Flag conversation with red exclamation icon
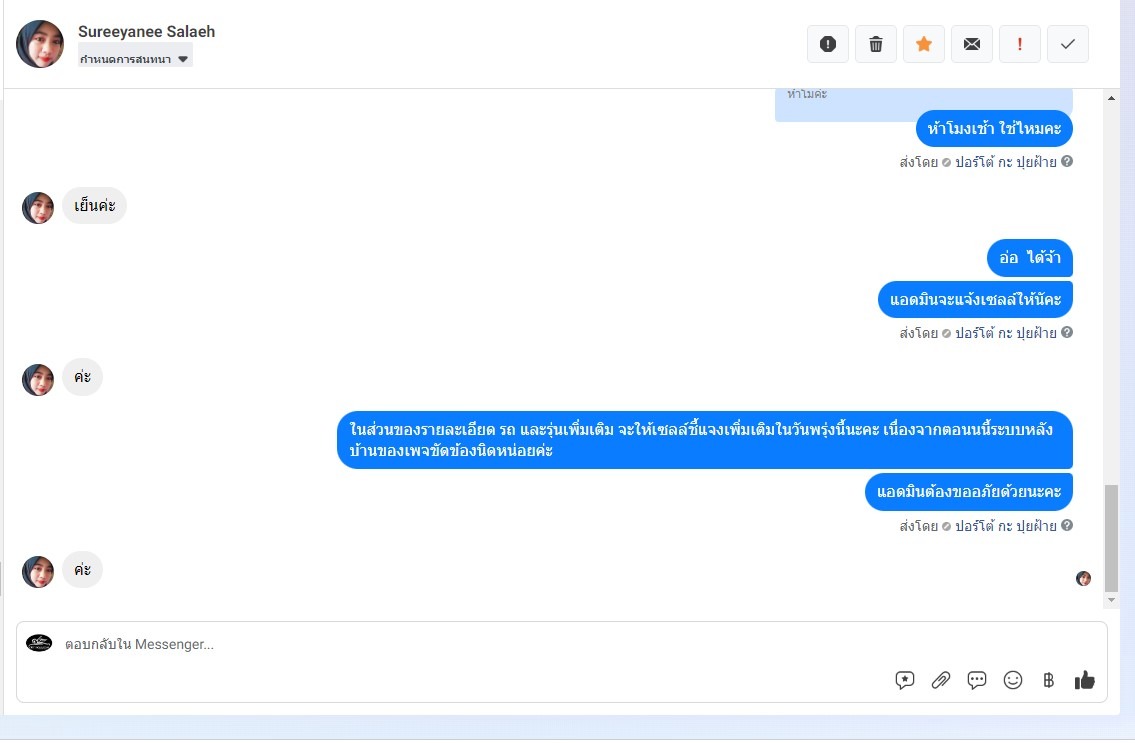 1020,44
